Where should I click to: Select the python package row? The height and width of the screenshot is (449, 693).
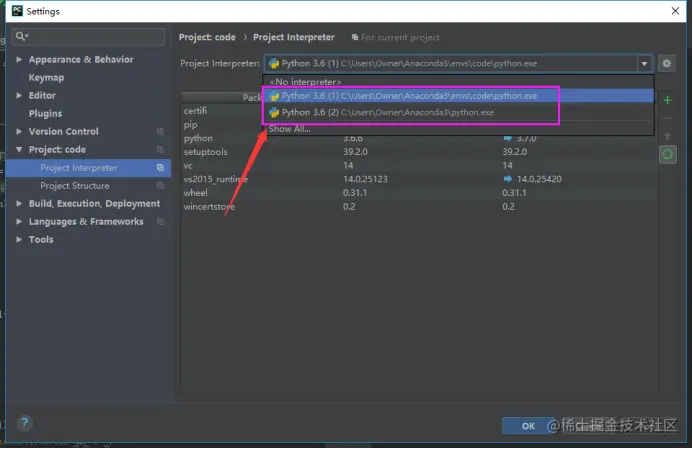coord(419,138)
